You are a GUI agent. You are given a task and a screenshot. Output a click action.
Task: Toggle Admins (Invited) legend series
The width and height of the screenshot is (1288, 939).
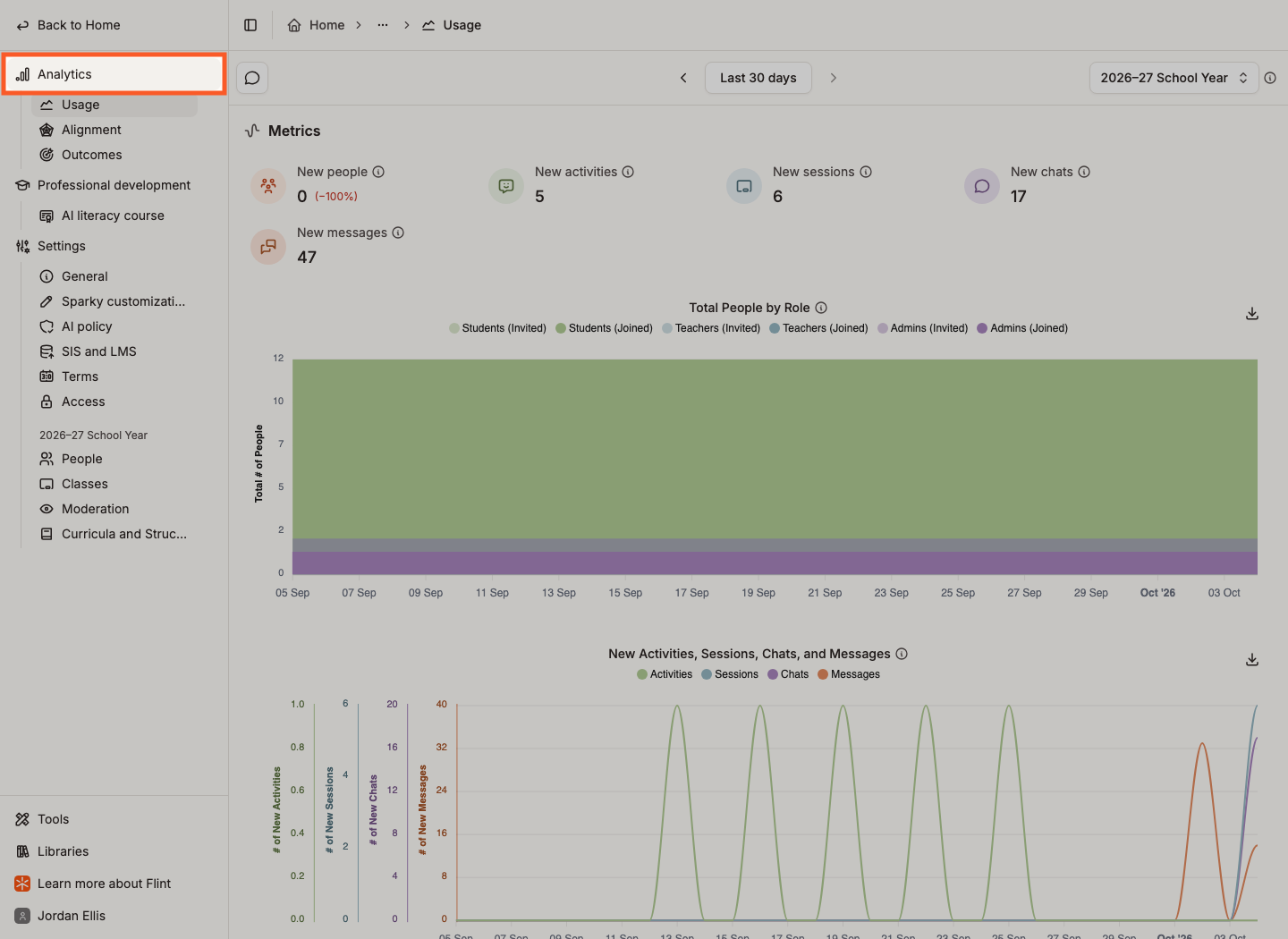click(x=922, y=328)
